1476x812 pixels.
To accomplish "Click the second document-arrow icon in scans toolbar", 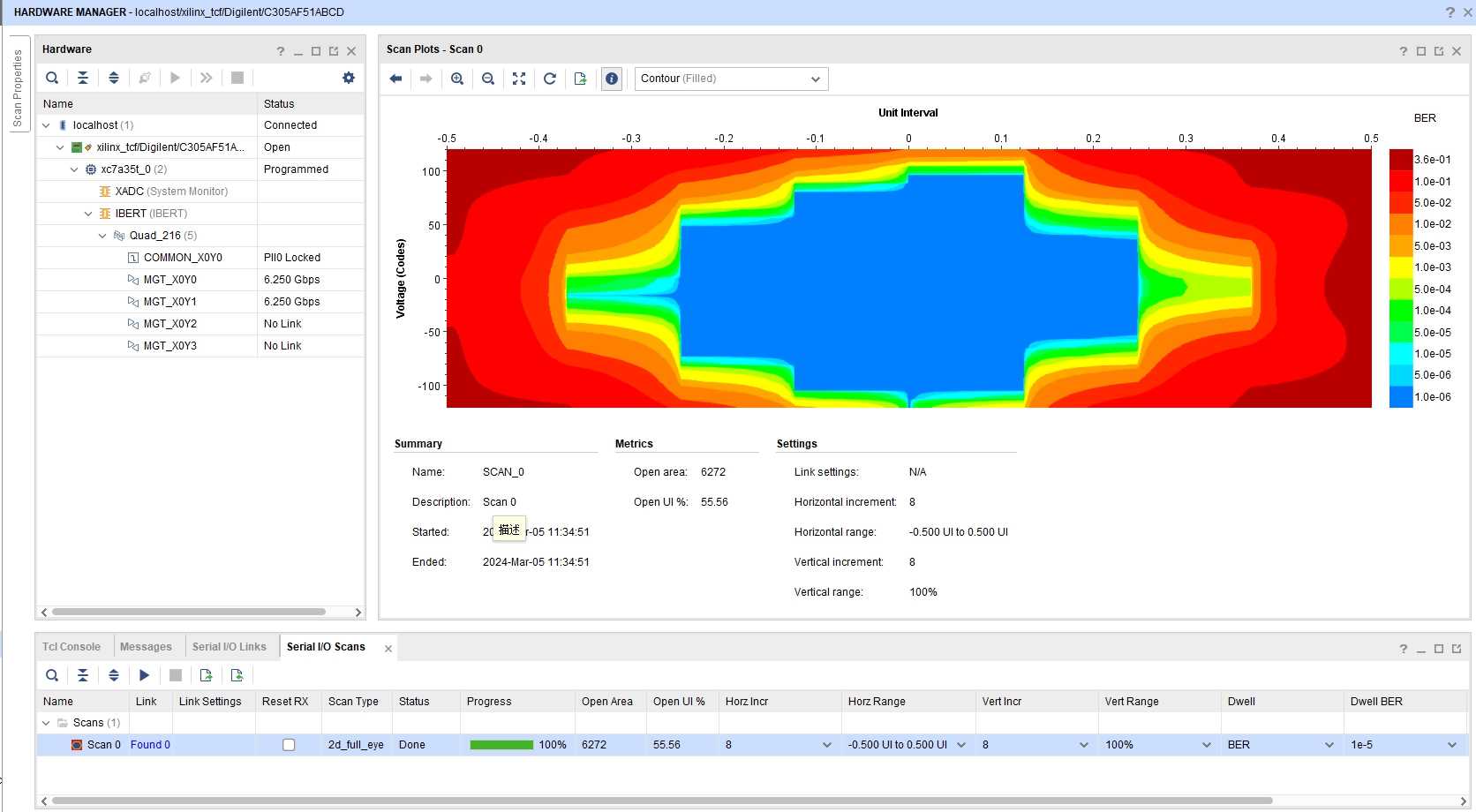I will (x=237, y=675).
